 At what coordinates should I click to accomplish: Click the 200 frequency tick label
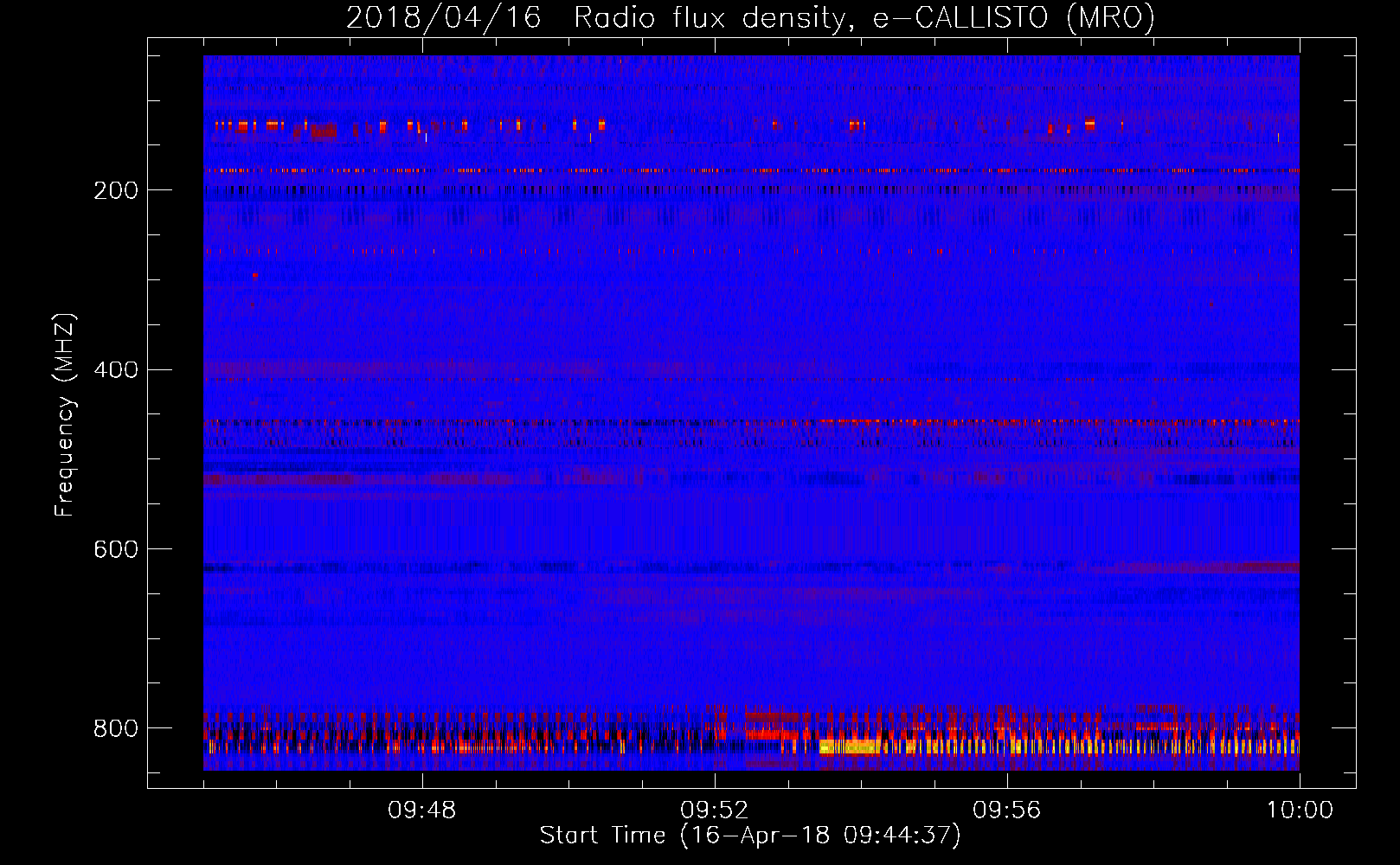(116, 190)
